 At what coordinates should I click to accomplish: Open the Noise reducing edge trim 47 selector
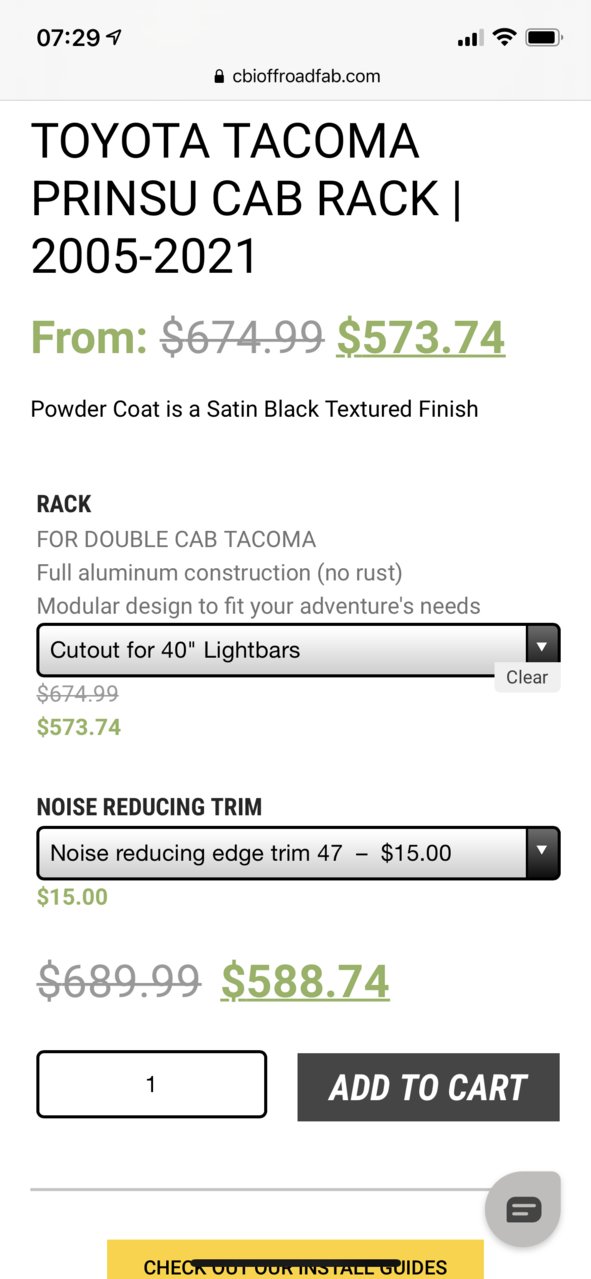[x=298, y=853]
